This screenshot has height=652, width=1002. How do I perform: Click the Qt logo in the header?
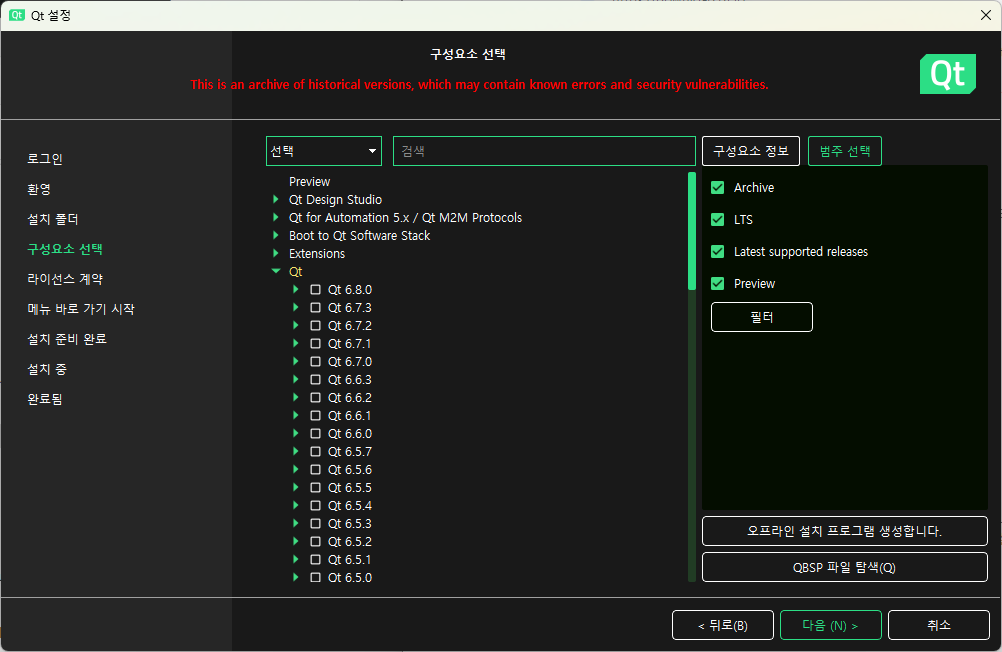(948, 74)
